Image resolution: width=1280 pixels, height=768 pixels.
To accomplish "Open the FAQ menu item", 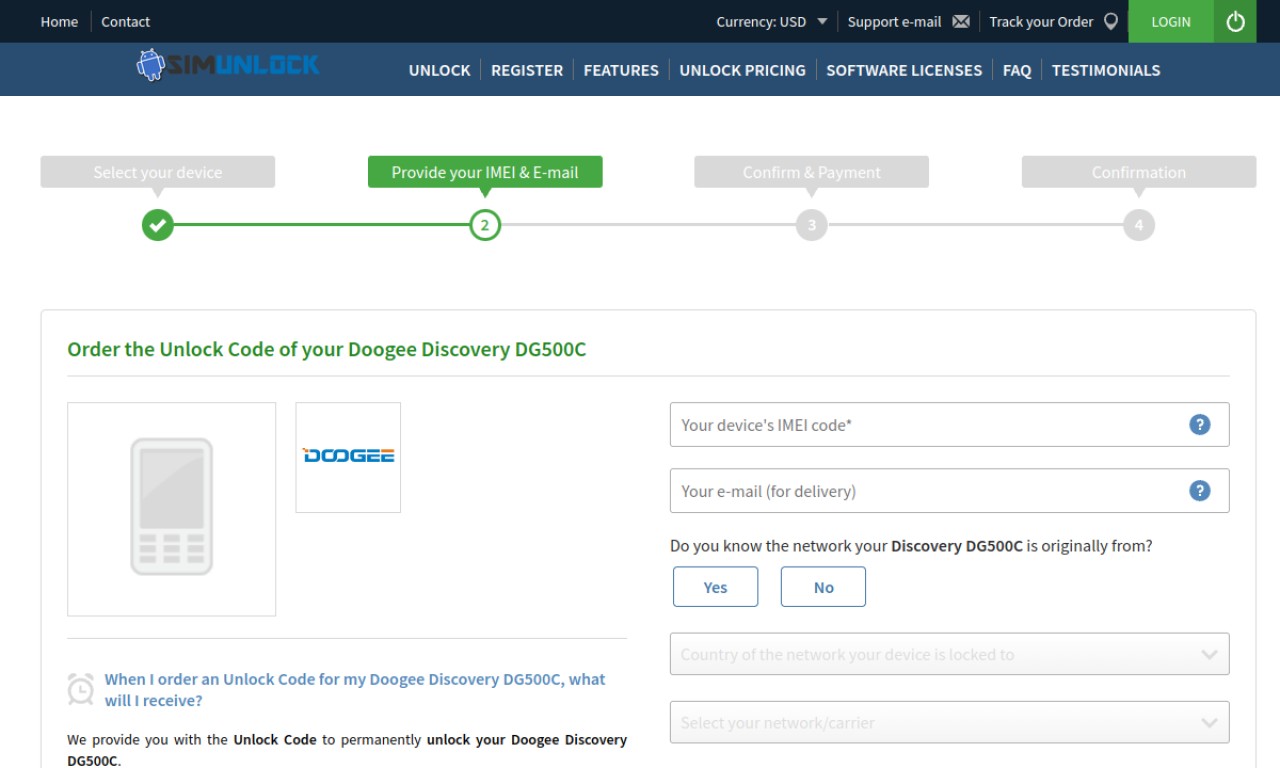I will pos(1017,70).
